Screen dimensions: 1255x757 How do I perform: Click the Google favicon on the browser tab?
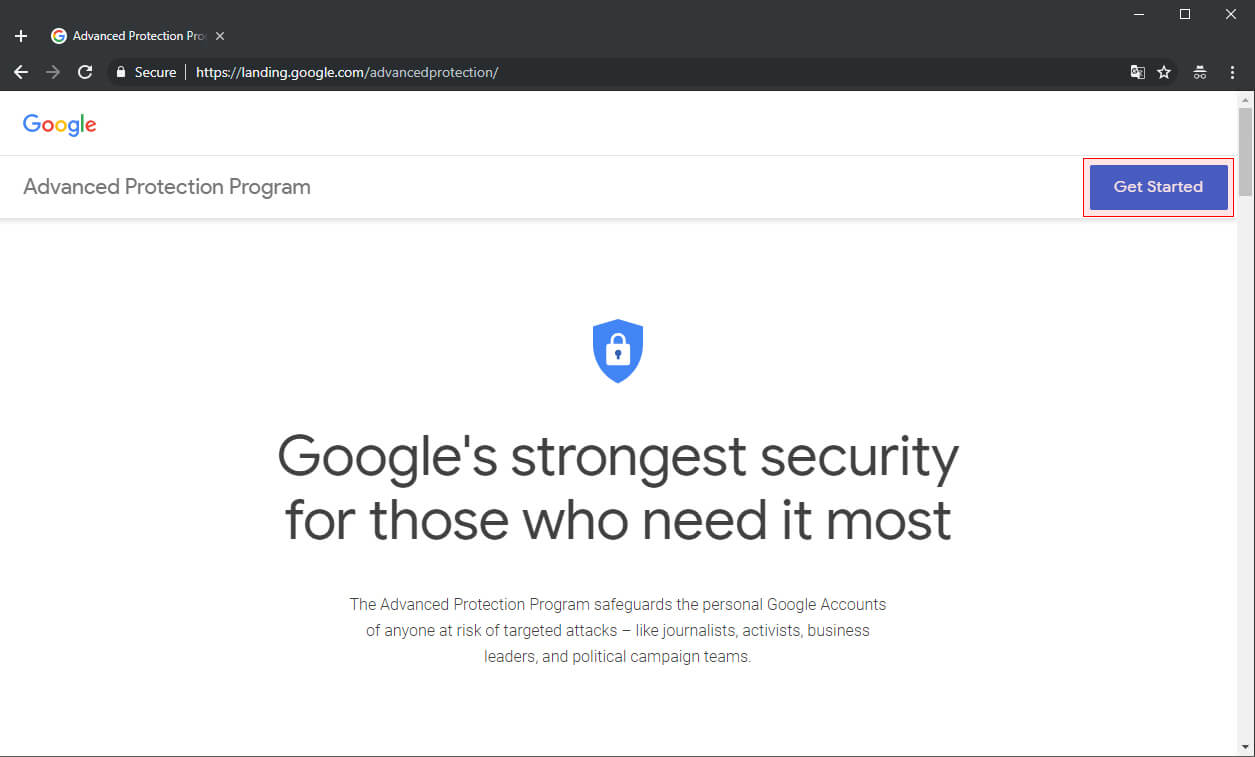pos(58,34)
